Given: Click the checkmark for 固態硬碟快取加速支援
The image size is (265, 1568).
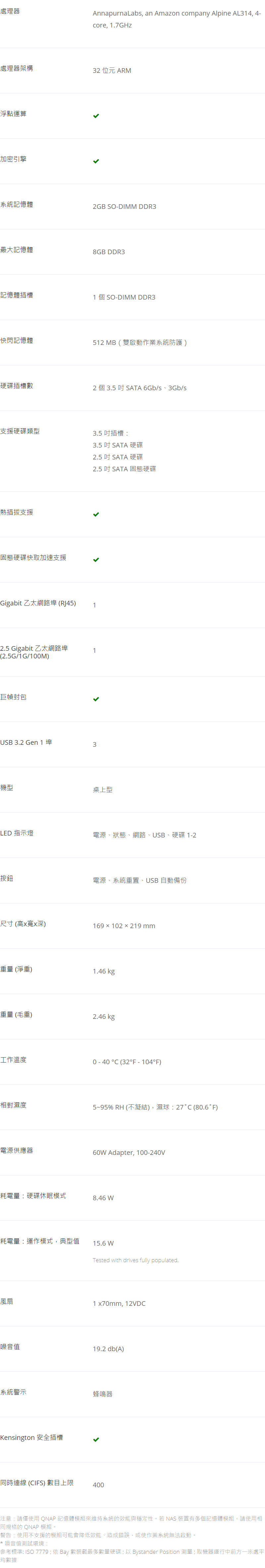Looking at the screenshot, I should coord(96,559).
